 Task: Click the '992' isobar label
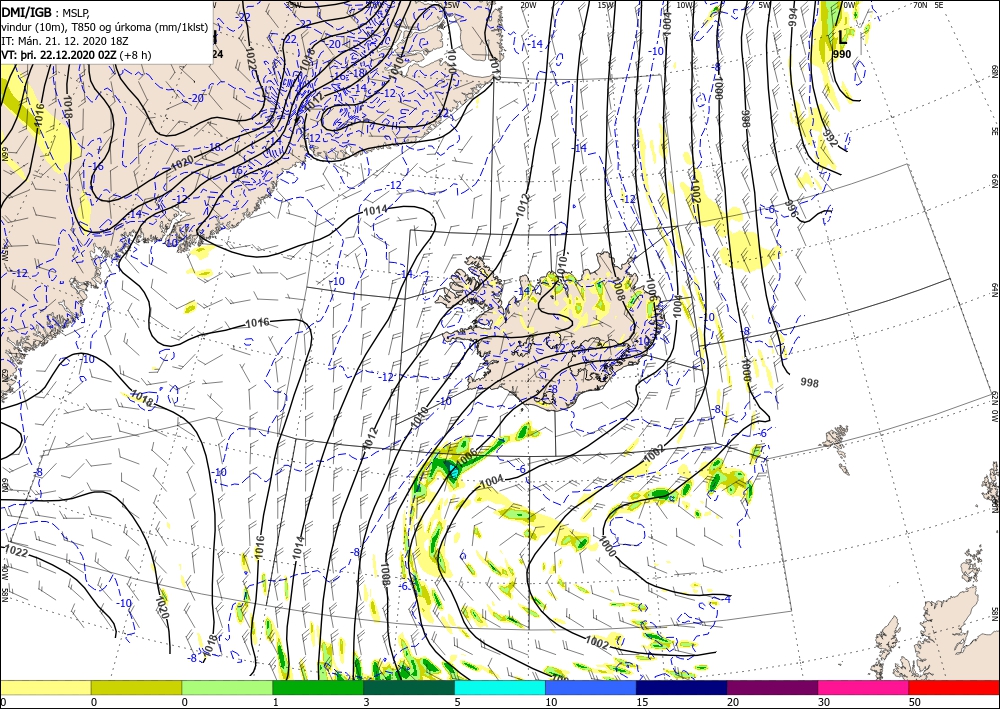[830, 138]
